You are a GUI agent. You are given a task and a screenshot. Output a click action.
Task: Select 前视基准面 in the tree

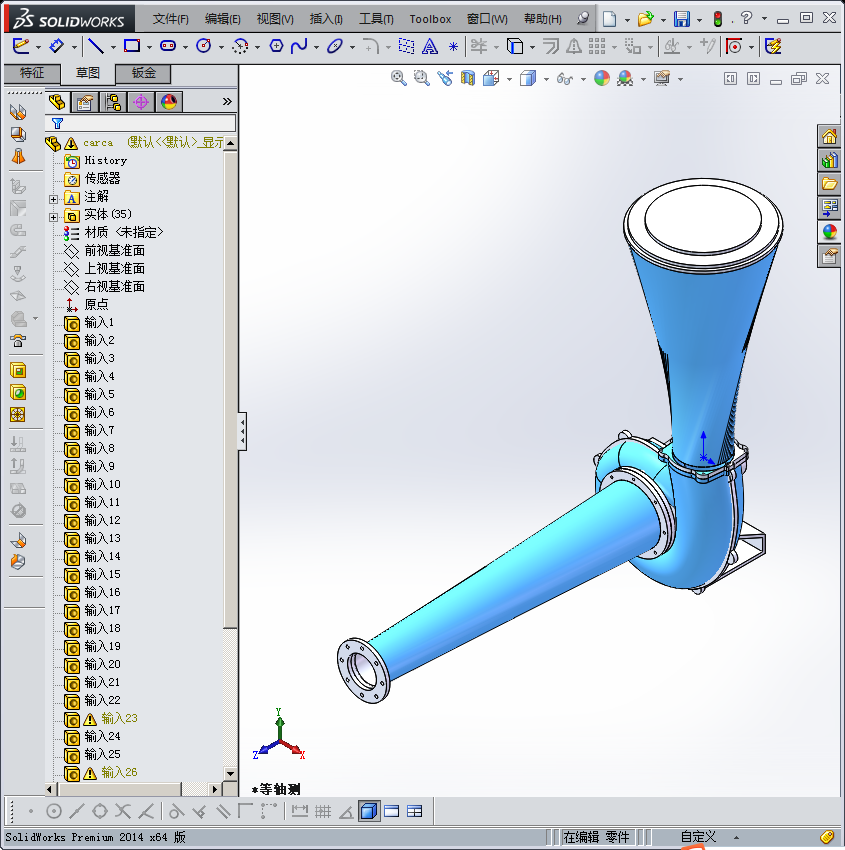coord(114,250)
